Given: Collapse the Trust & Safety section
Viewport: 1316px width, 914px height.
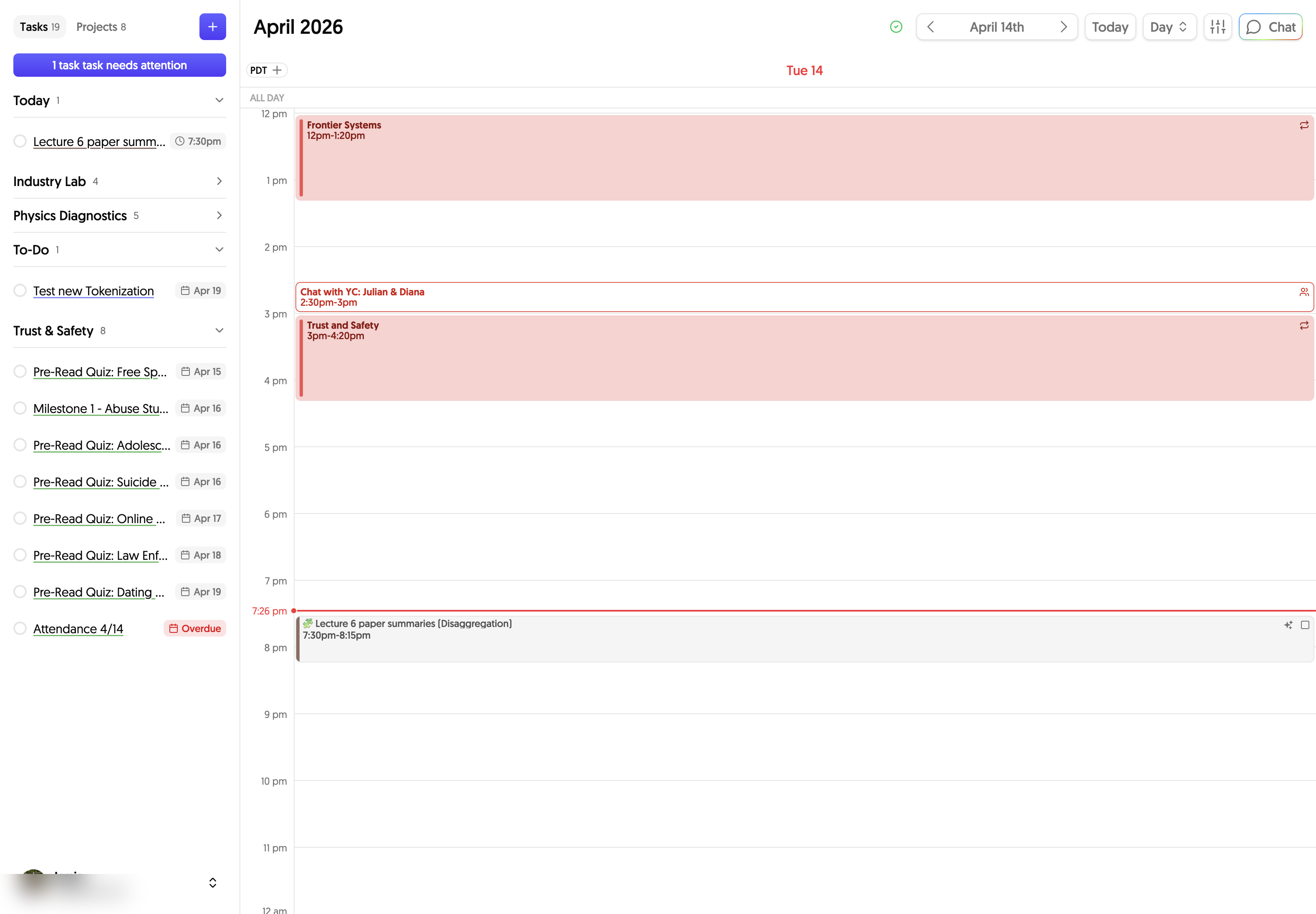Looking at the screenshot, I should (219, 330).
